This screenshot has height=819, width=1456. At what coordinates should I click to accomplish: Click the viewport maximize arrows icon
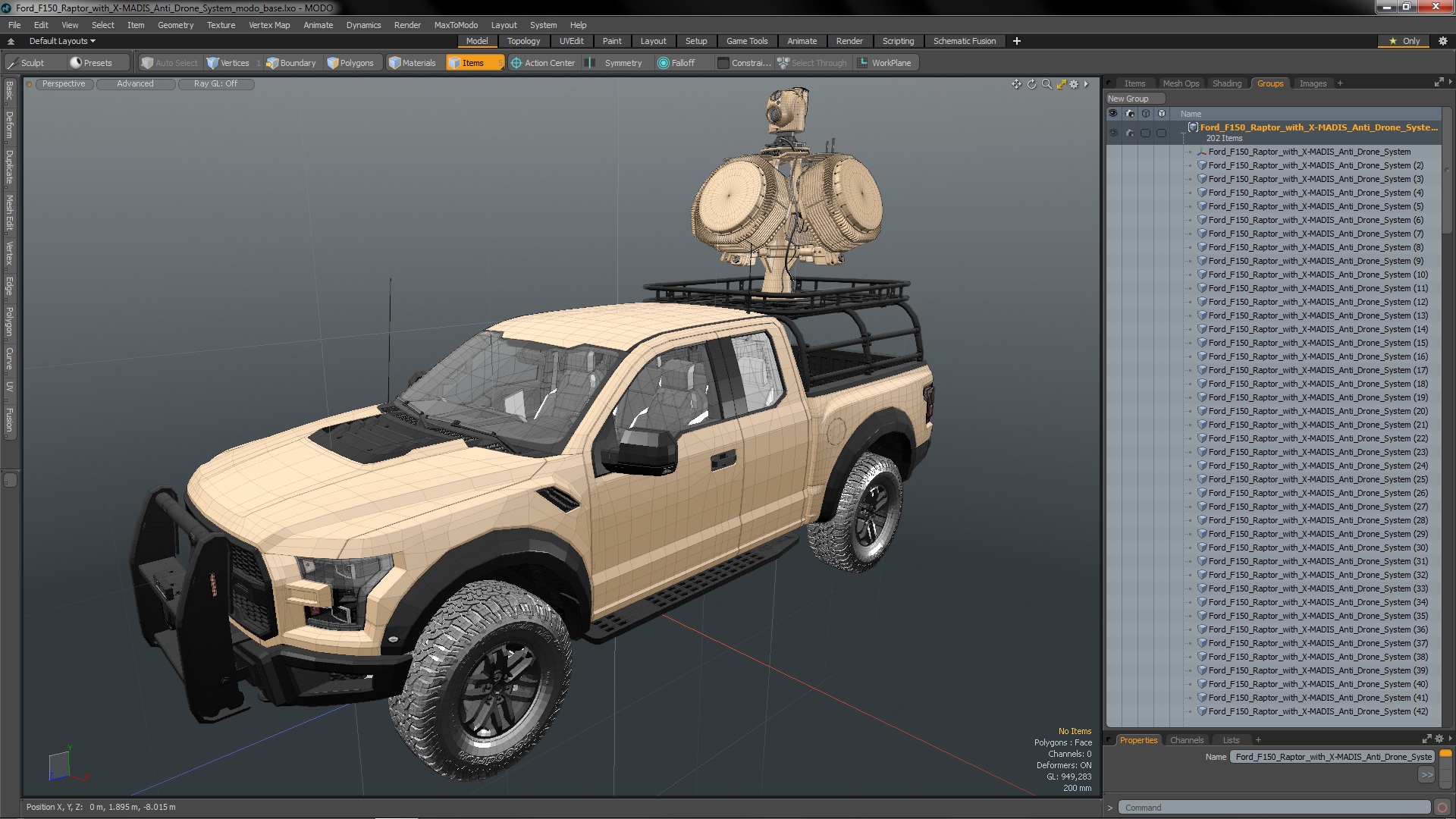(1061, 84)
